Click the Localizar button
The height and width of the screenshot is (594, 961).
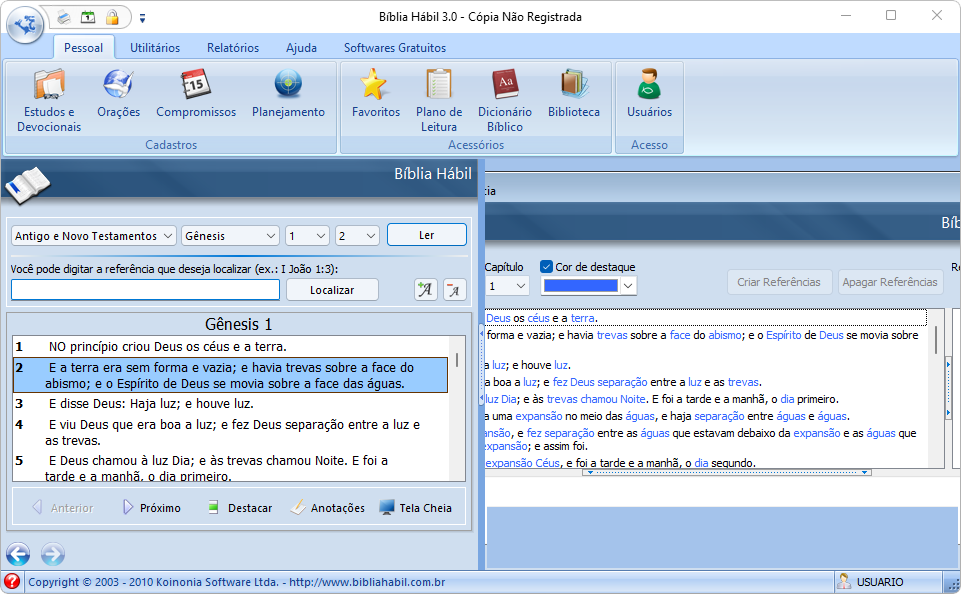(x=332, y=289)
